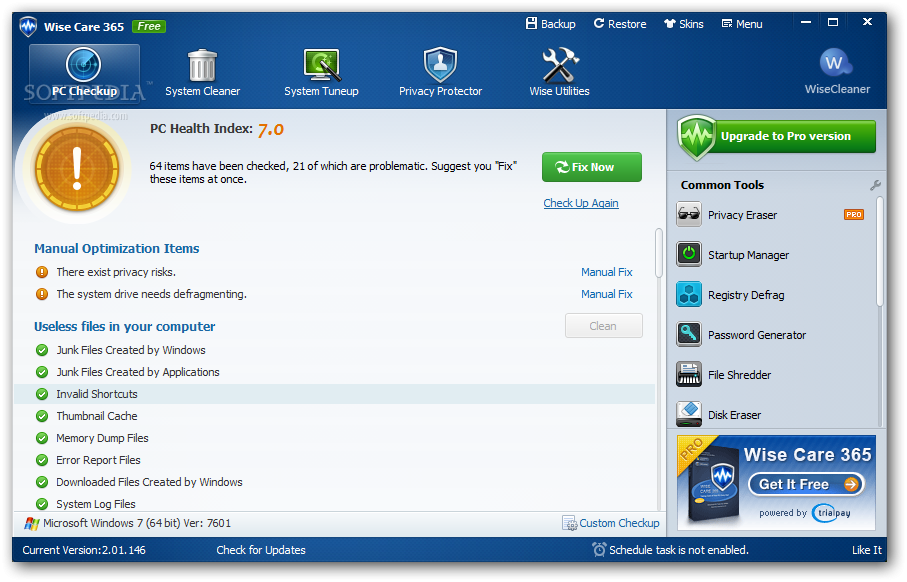Click the Get It Free button in the ad

pos(806,484)
